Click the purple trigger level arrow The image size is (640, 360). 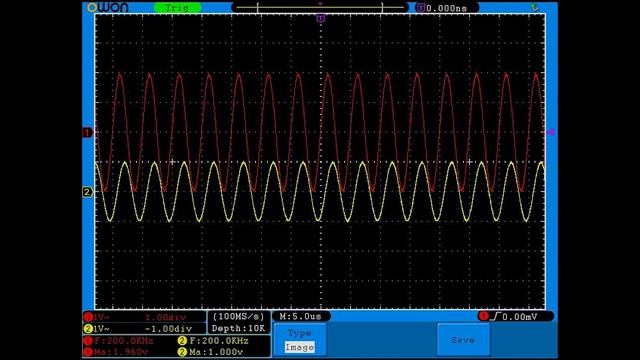click(550, 132)
